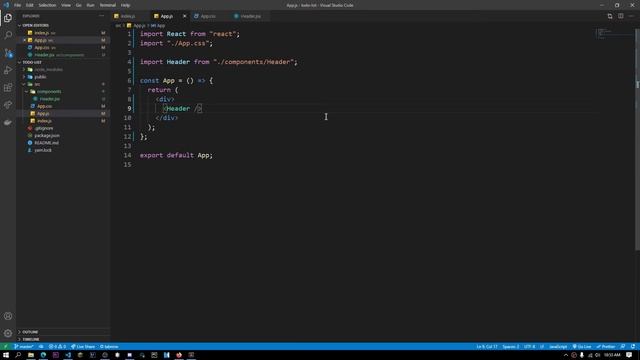Click the open changes icon in the editor toolbar
Screen dimensions: 640x360
pyautogui.click(x=610, y=16)
